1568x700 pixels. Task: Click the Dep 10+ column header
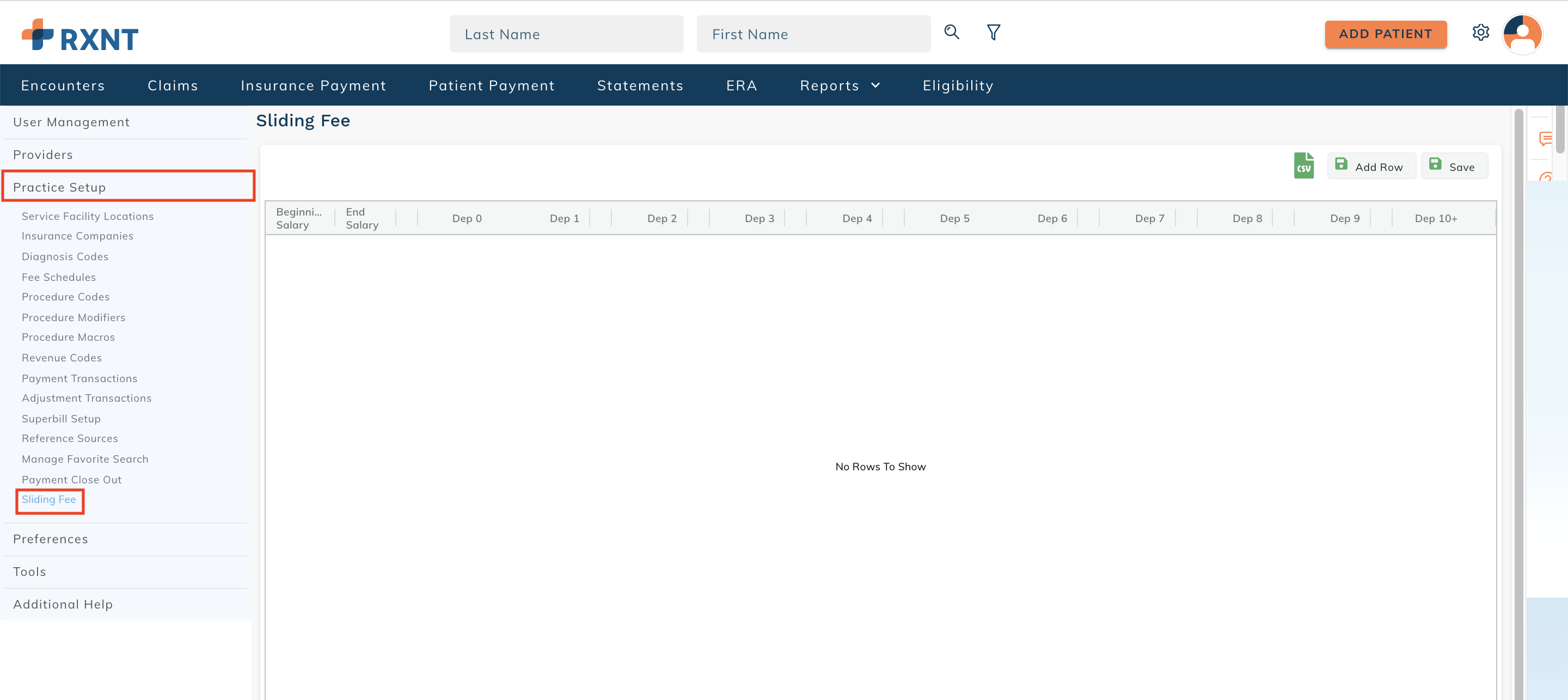(1436, 218)
